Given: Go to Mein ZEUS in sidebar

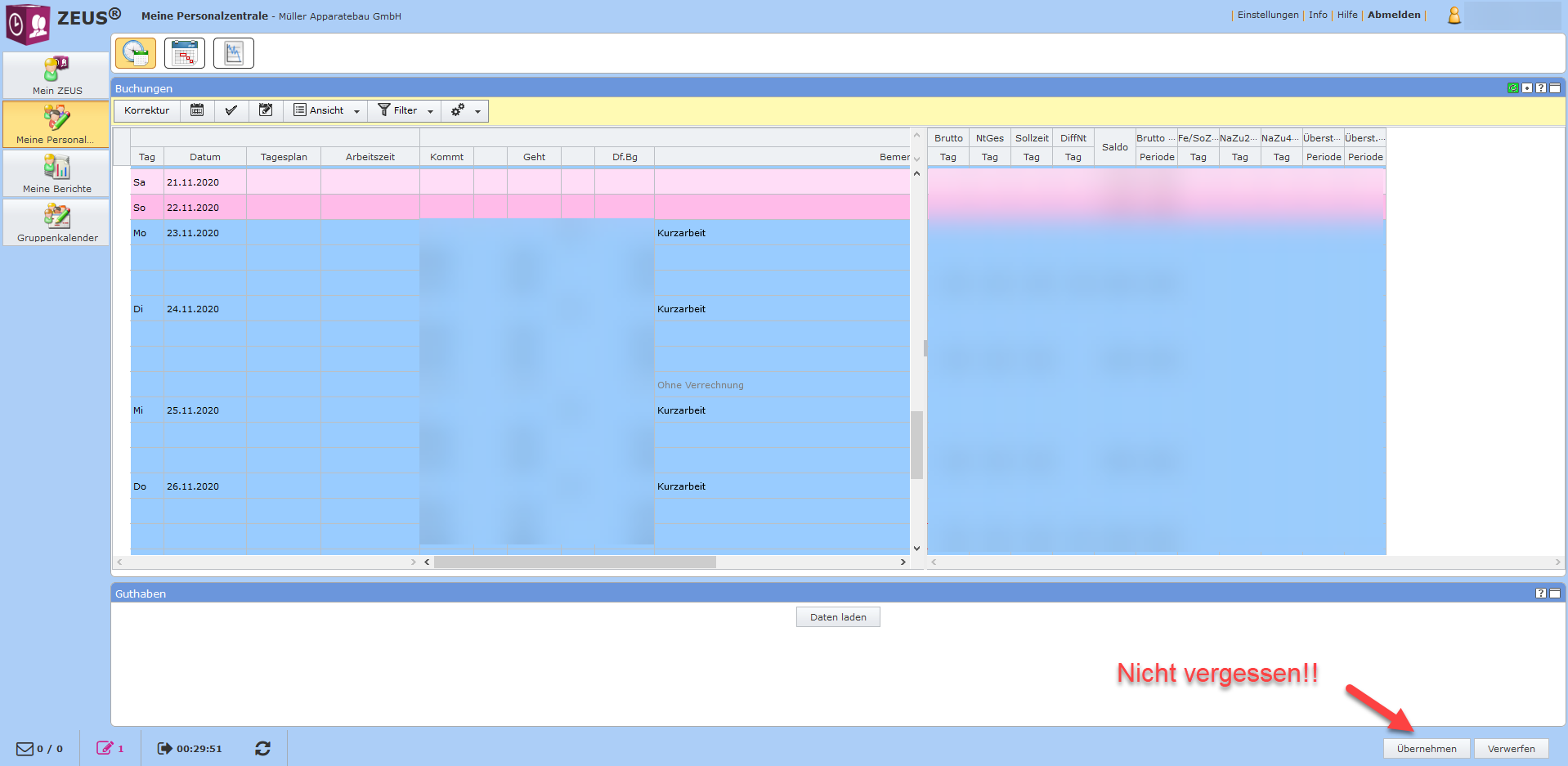Looking at the screenshot, I should point(56,75).
